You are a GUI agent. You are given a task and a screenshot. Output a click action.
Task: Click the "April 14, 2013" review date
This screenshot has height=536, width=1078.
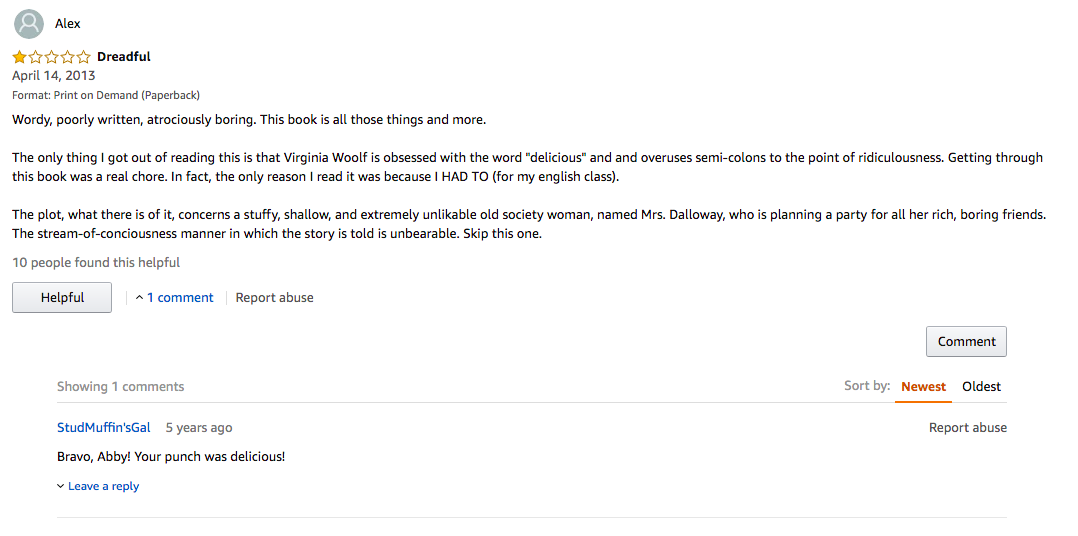[x=54, y=76]
